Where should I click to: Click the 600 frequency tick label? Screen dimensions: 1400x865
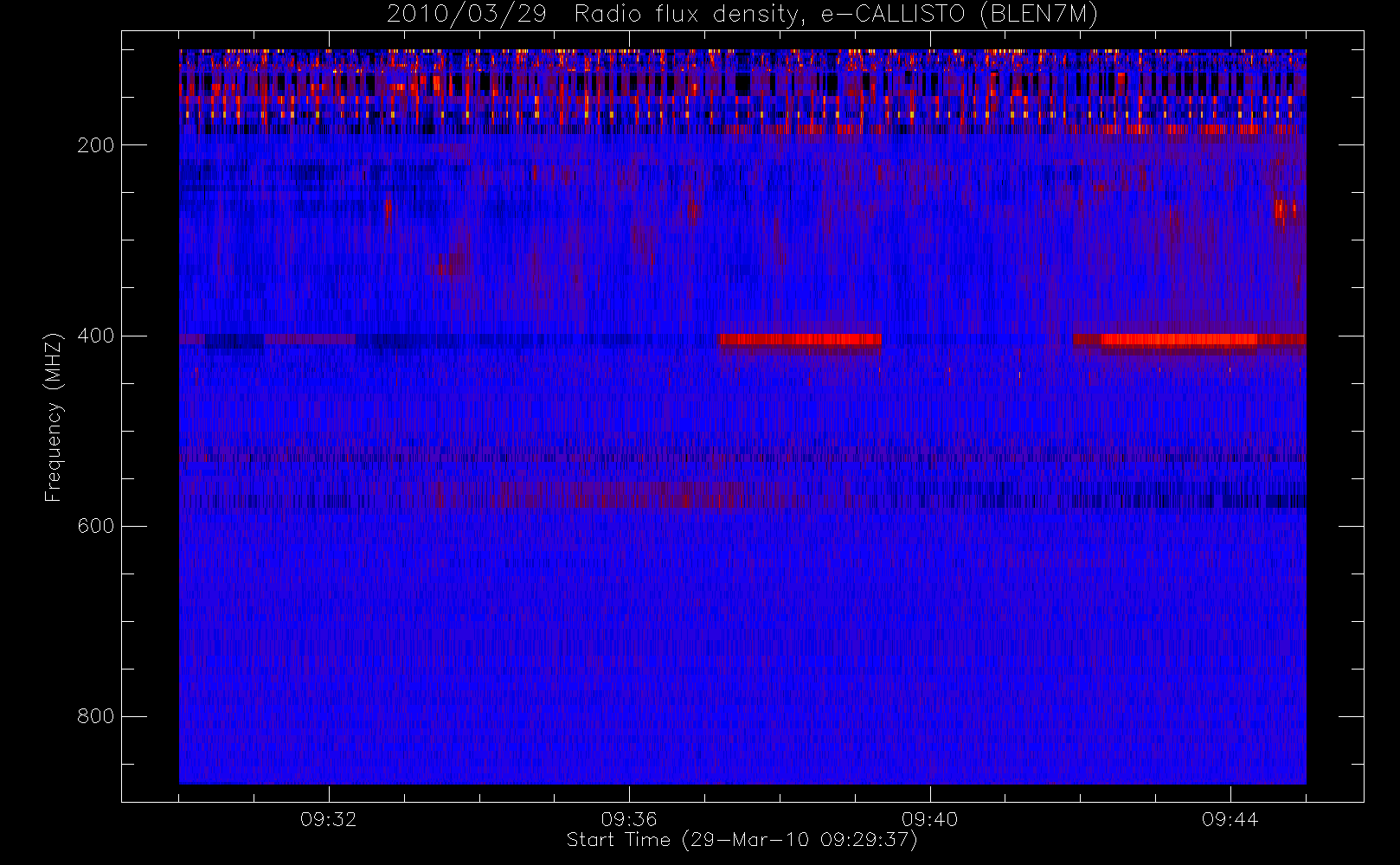(x=95, y=526)
